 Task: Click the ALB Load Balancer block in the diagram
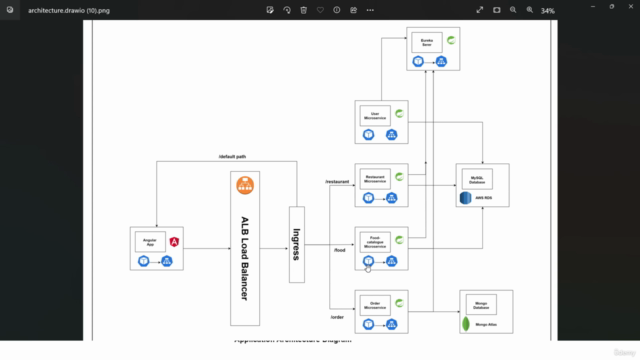click(x=245, y=248)
